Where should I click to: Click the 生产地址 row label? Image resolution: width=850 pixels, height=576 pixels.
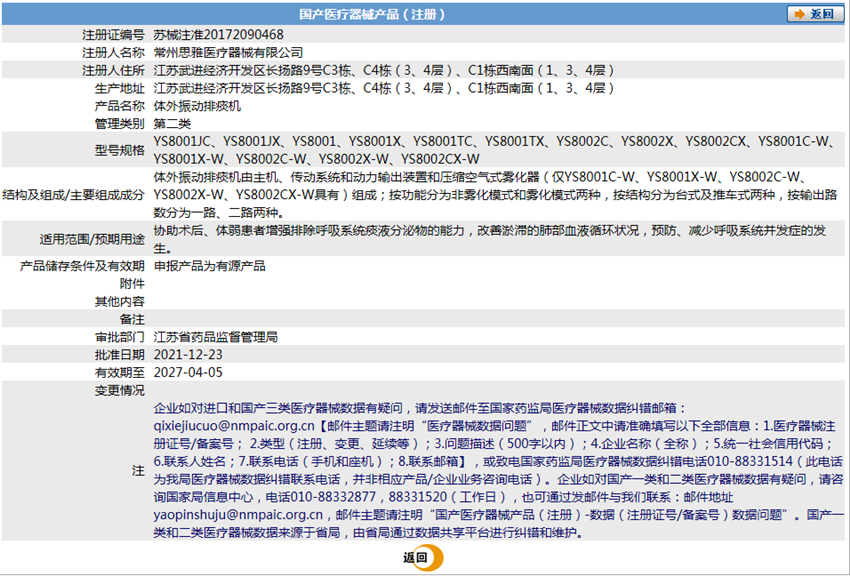tap(120, 88)
